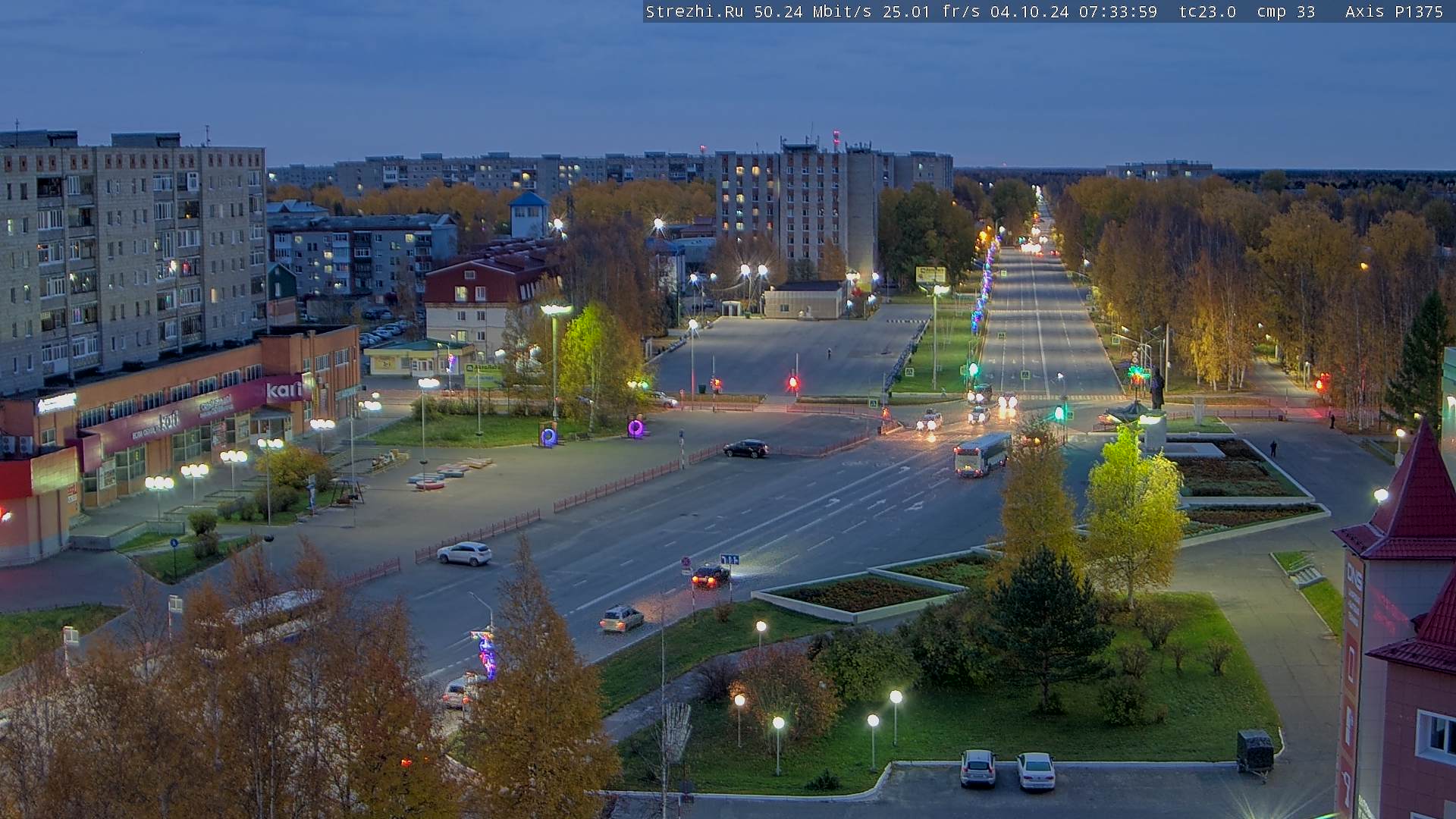Click the 04.10.24 date stamp
The image size is (1456, 819).
[x=1030, y=12]
